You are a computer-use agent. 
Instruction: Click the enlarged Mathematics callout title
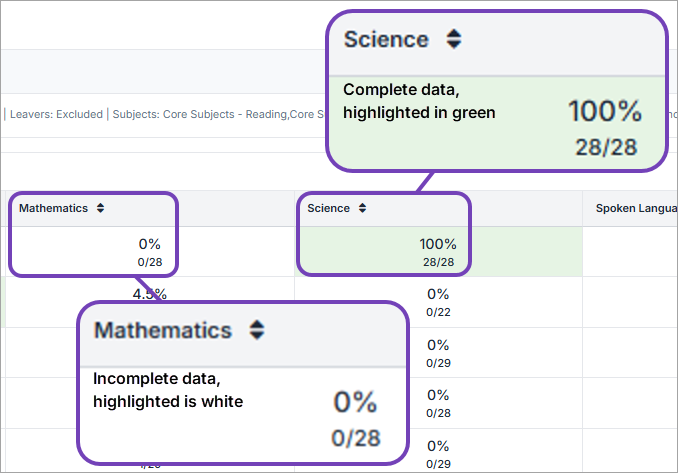(x=163, y=330)
